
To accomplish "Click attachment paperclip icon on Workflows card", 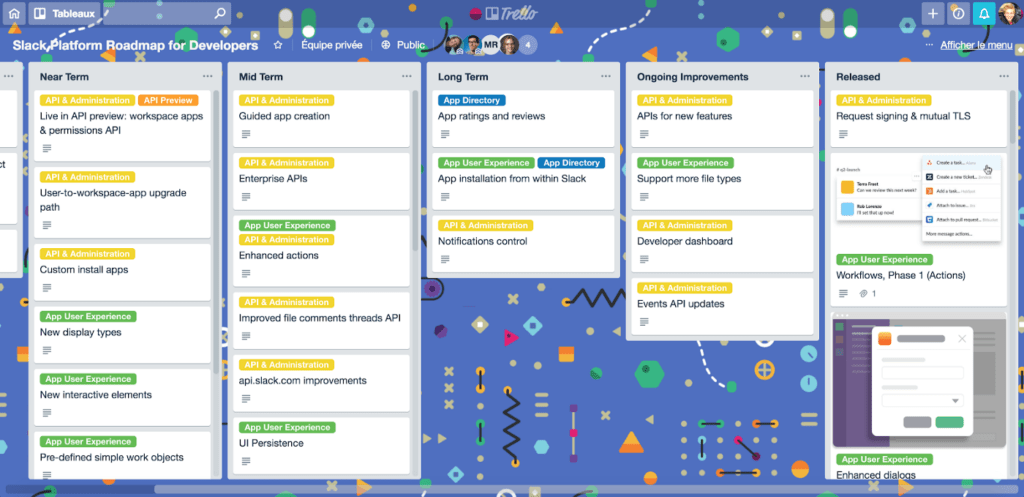I will (863, 293).
